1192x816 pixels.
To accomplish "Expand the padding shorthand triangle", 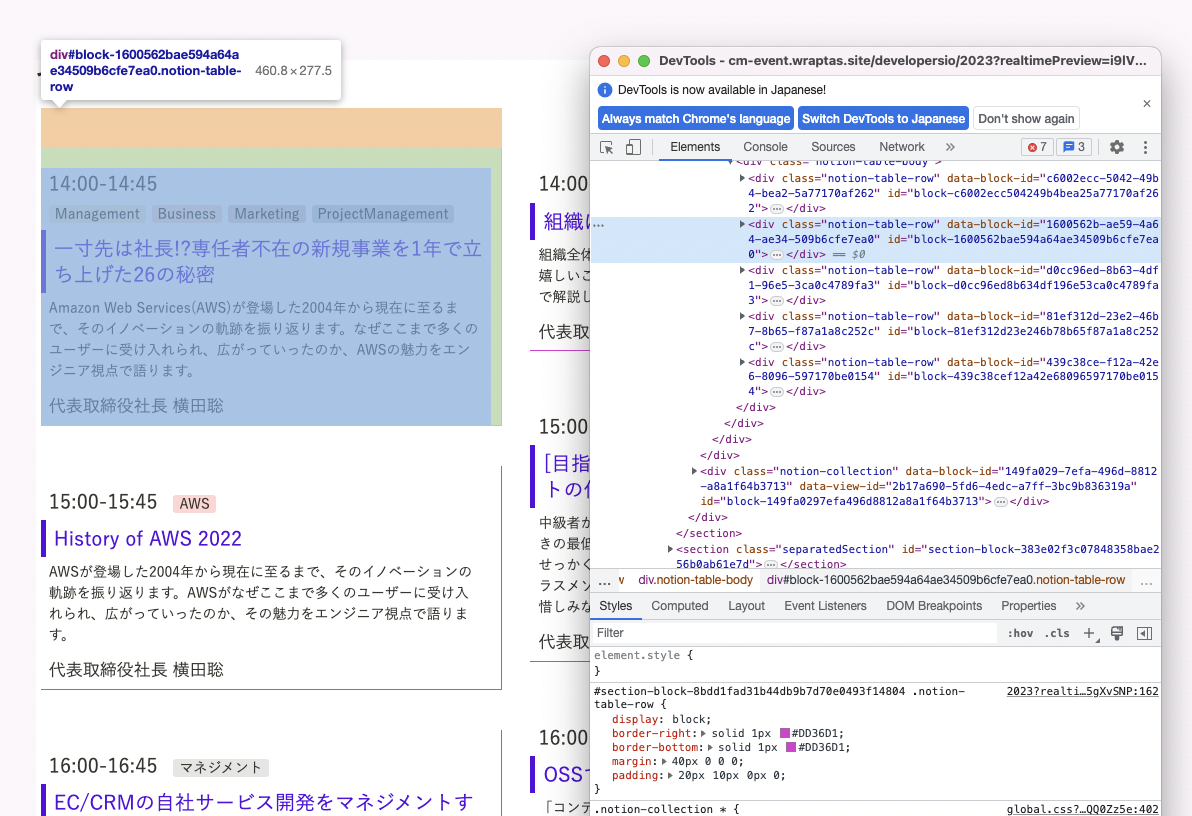I will (670, 776).
